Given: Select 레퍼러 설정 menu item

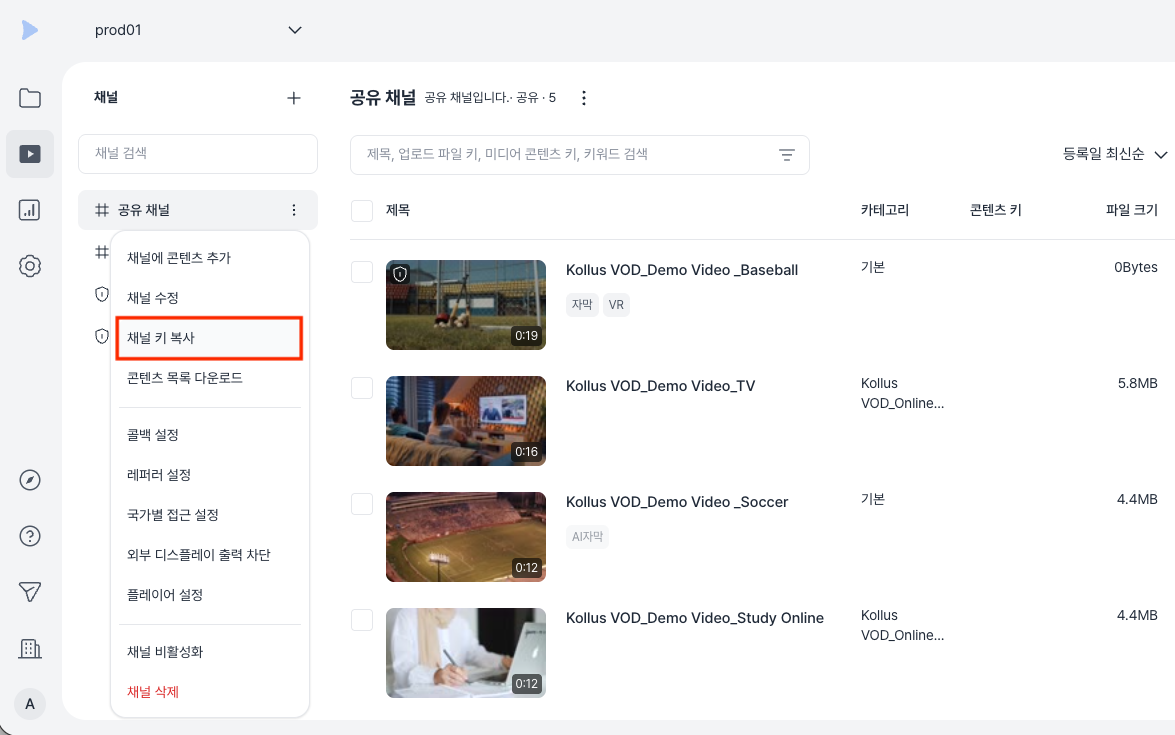Looking at the screenshot, I should [209, 475].
